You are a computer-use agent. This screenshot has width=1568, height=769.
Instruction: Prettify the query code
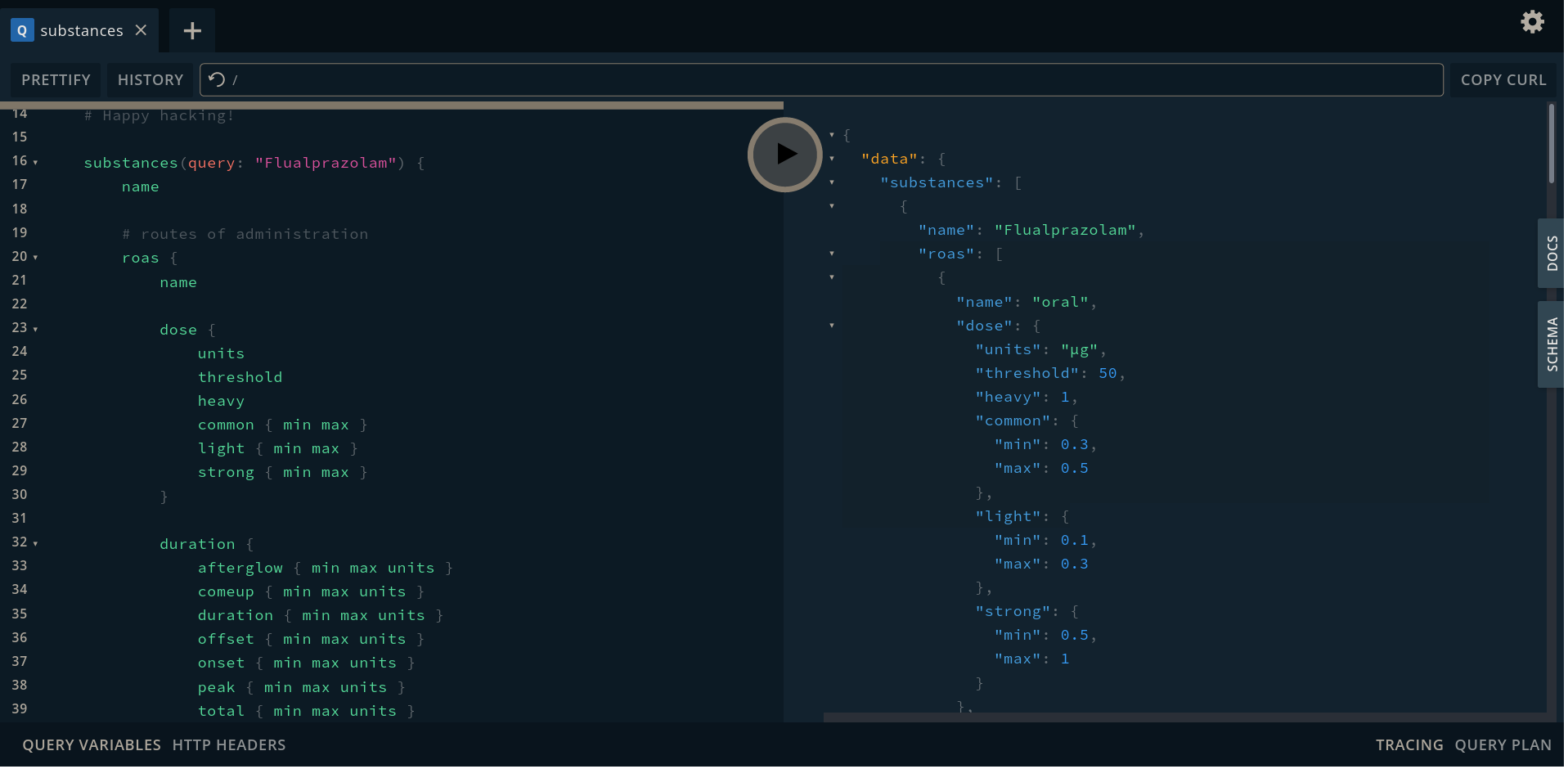point(56,79)
